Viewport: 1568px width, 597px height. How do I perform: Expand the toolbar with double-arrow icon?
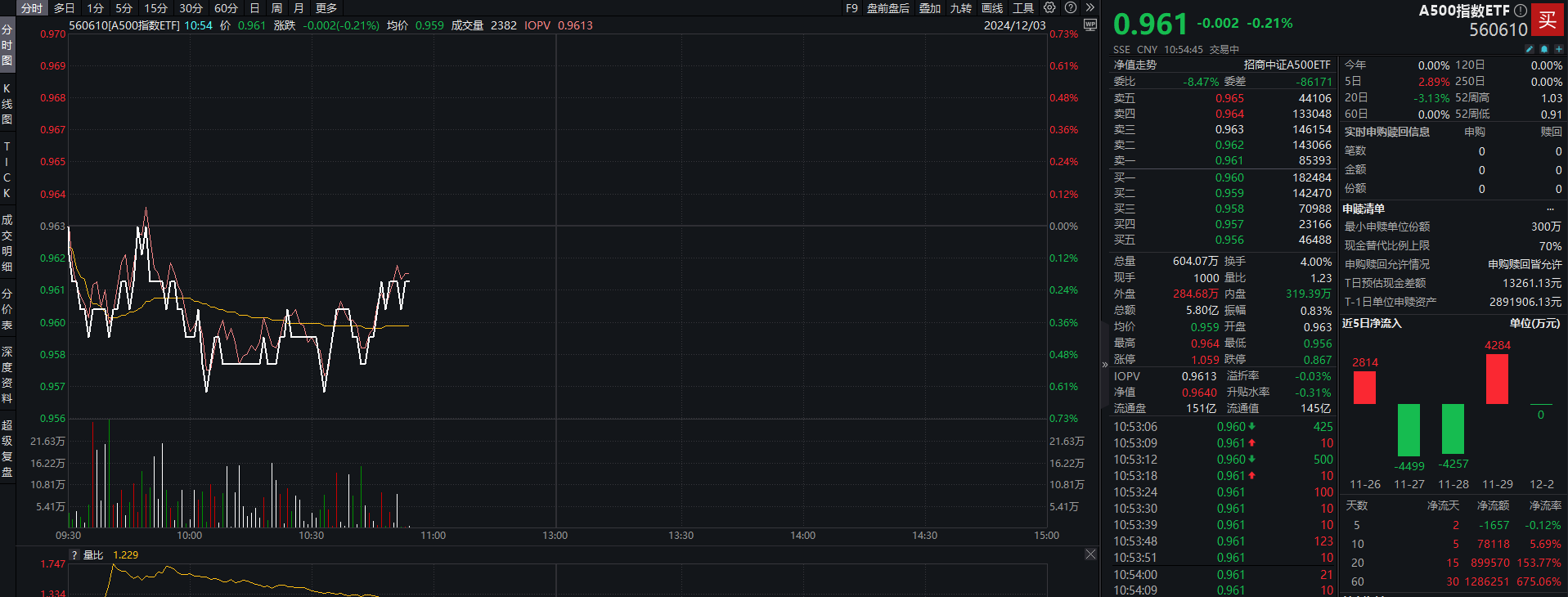click(x=1090, y=7)
